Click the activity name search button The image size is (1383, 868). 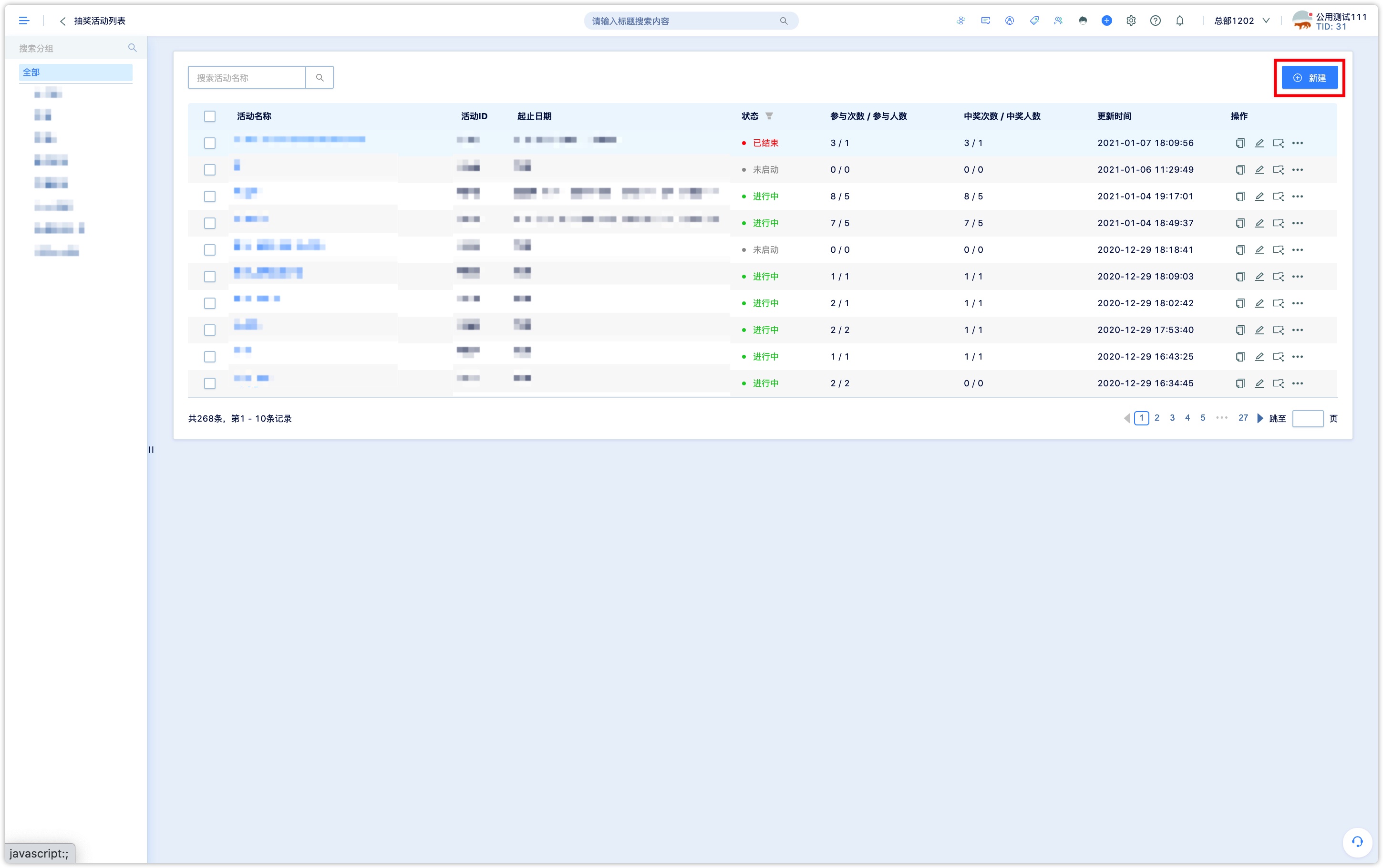tap(320, 77)
